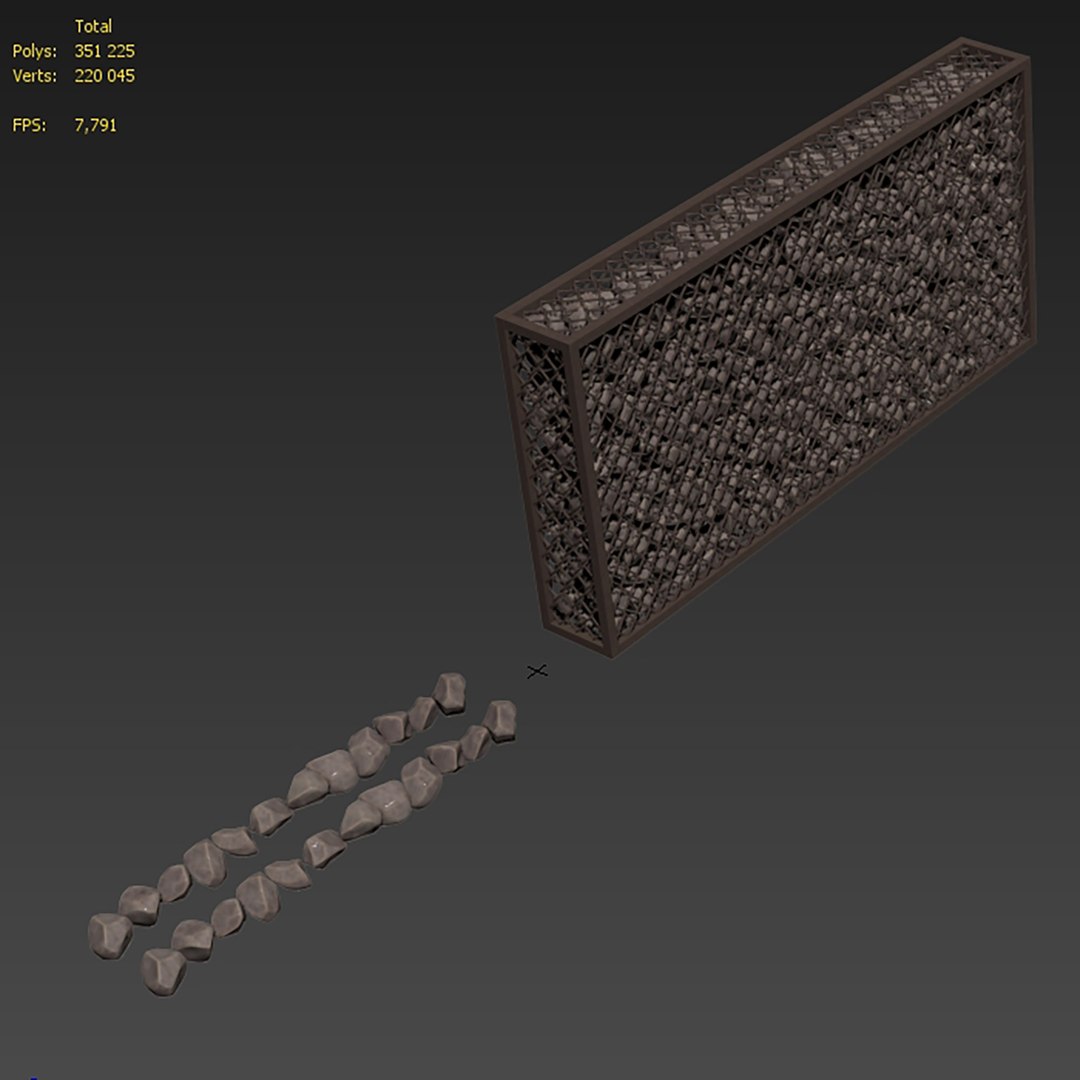Image resolution: width=1080 pixels, height=1080 pixels.
Task: Click the 'Verts:' label
Action: pos(34,76)
